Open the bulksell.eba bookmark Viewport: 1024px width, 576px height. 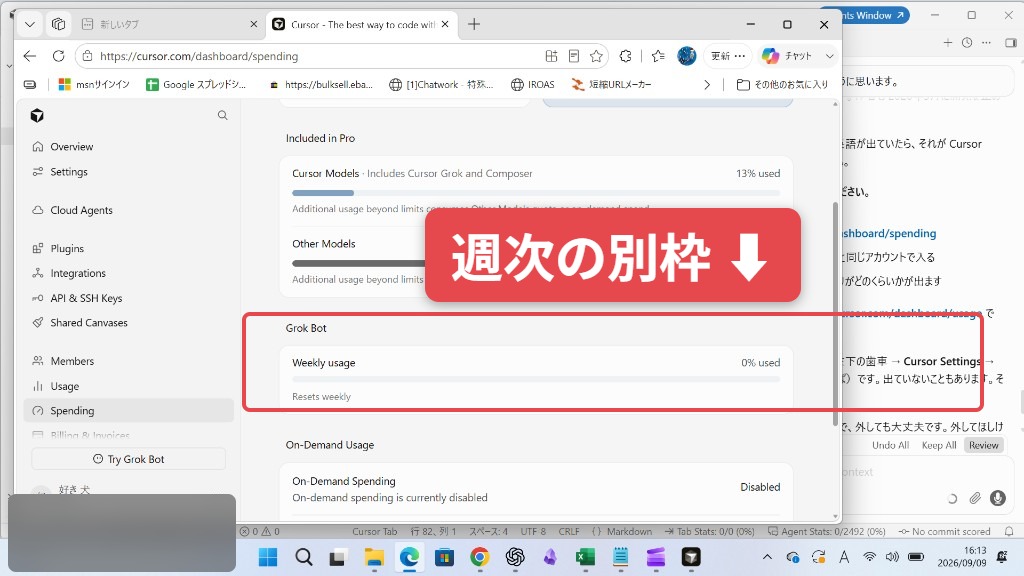[321, 84]
